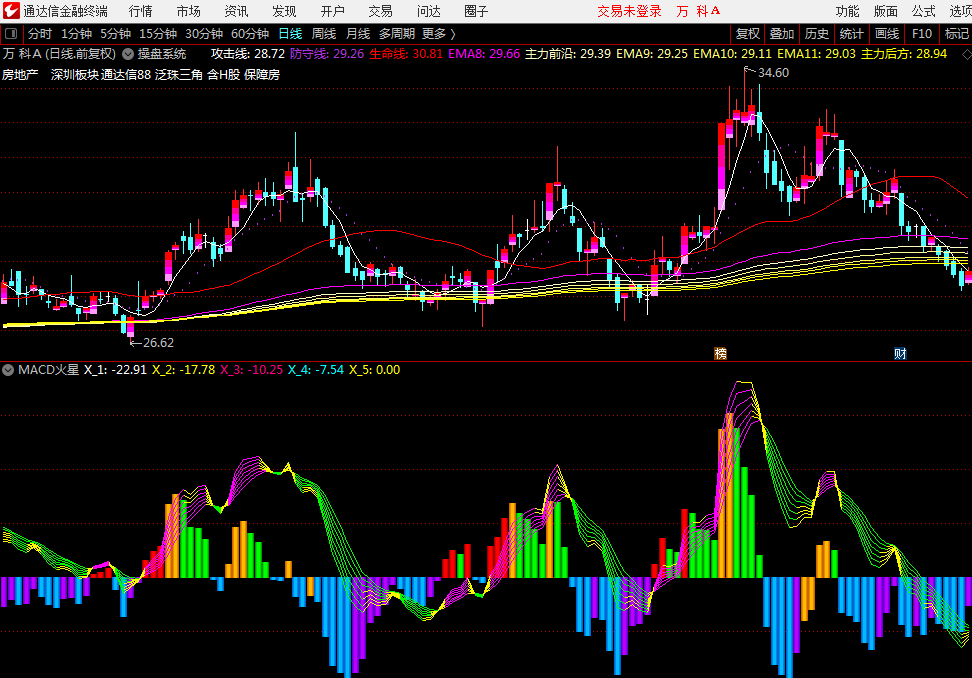Image resolution: width=972 pixels, height=678 pixels.
Task: Click the X_1: -22.91 value
Action: 115,370
